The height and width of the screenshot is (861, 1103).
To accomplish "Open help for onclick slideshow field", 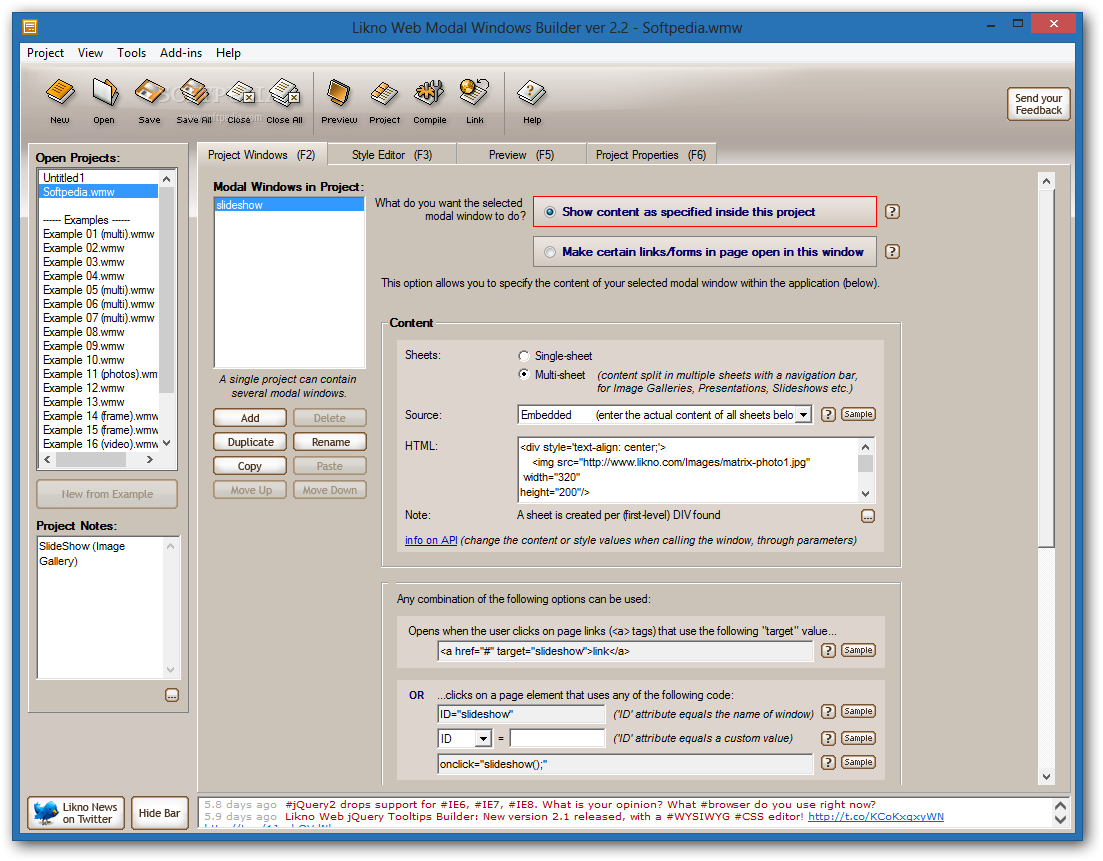I will coord(828,762).
